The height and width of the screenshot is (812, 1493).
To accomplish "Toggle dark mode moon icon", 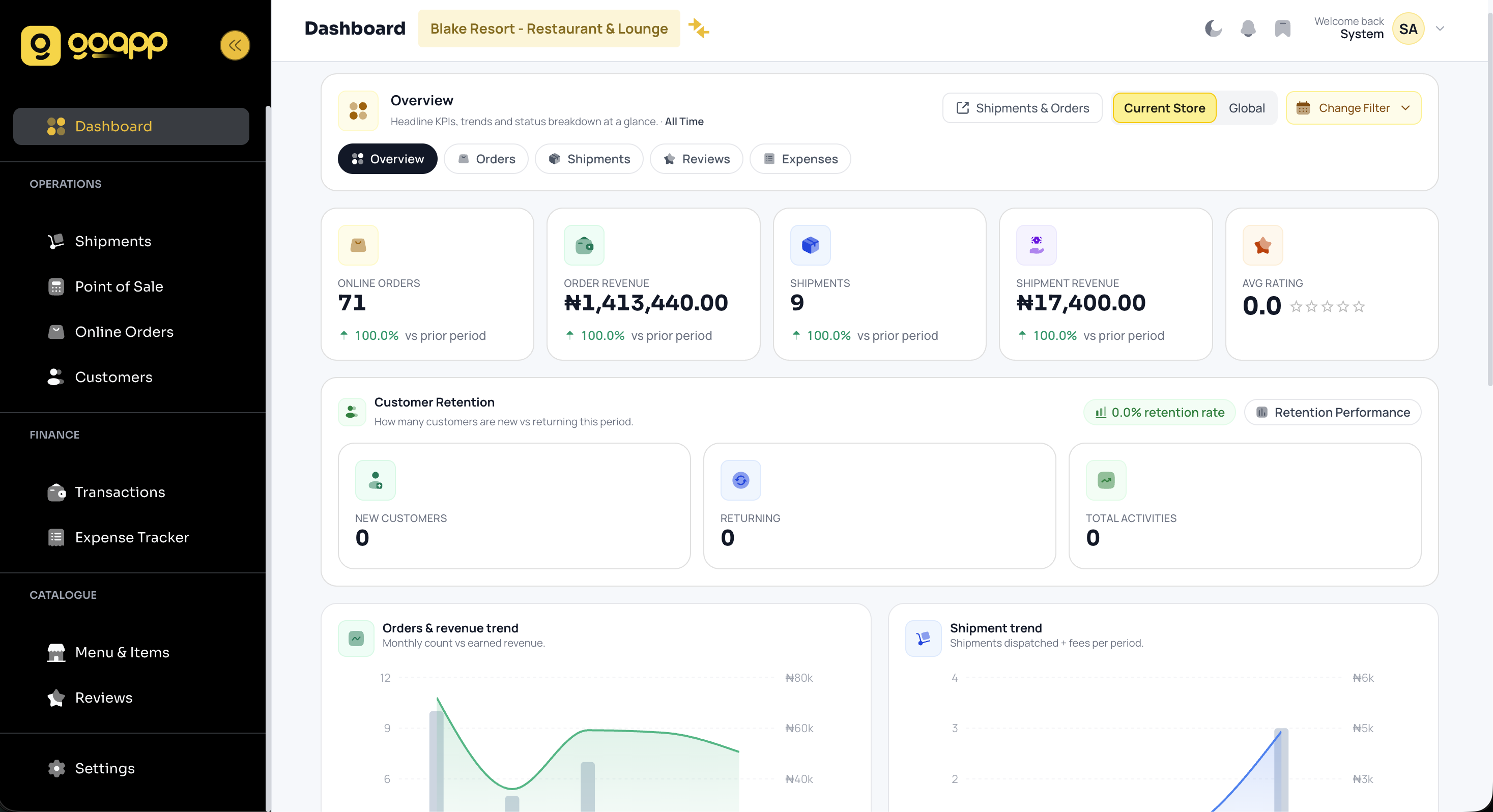I will pyautogui.click(x=1213, y=28).
